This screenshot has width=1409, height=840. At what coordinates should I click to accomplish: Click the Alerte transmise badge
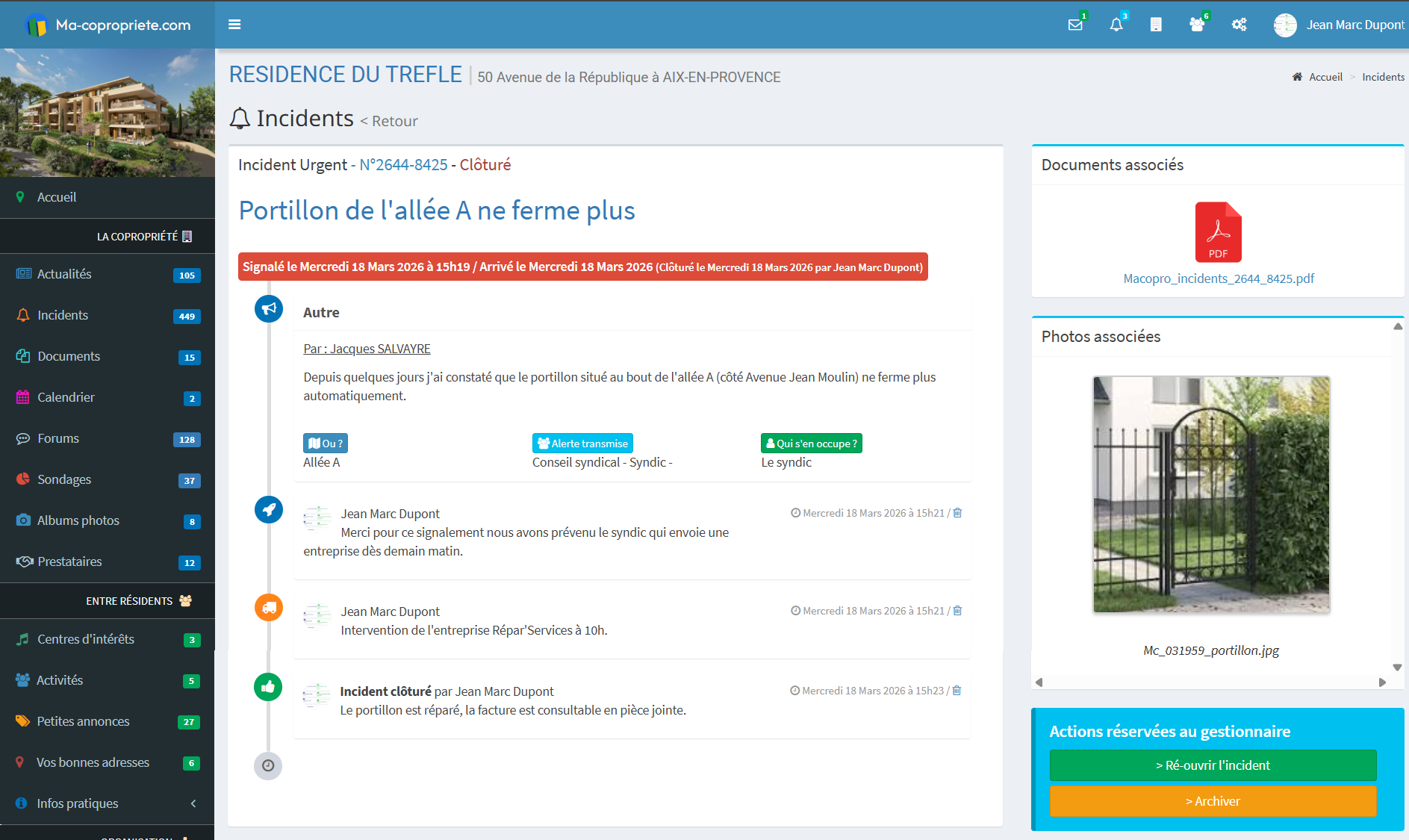coord(582,444)
